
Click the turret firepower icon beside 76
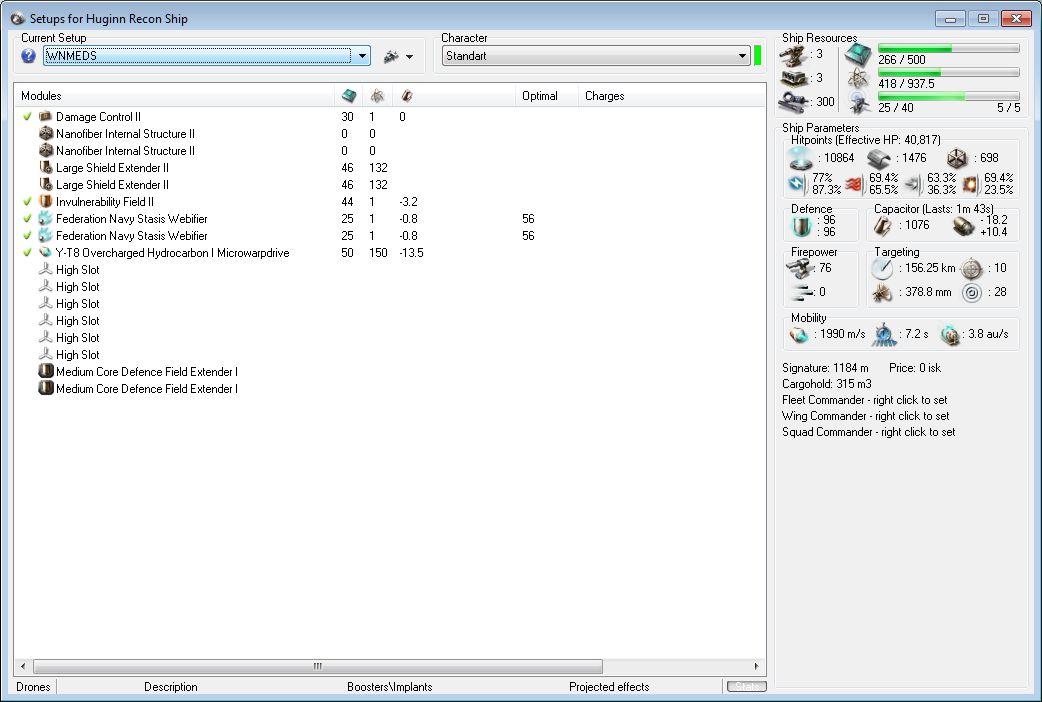[x=800, y=269]
